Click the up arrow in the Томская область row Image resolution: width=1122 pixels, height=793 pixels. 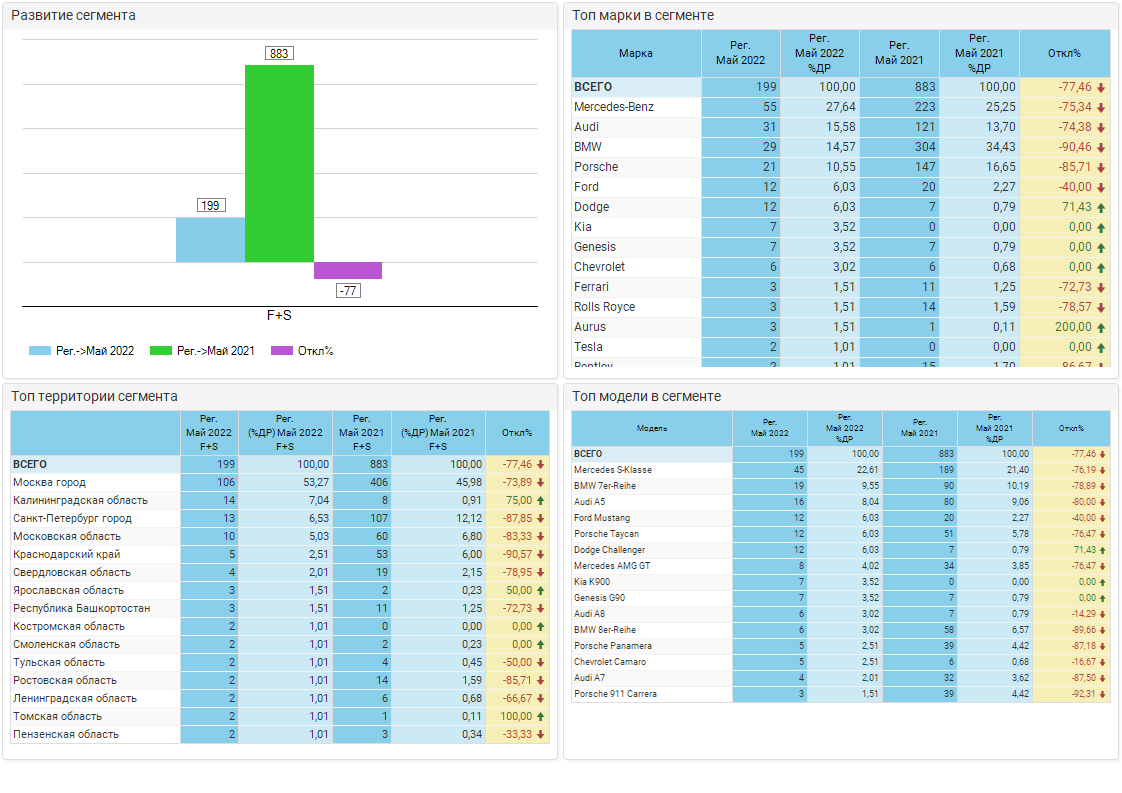tap(540, 716)
